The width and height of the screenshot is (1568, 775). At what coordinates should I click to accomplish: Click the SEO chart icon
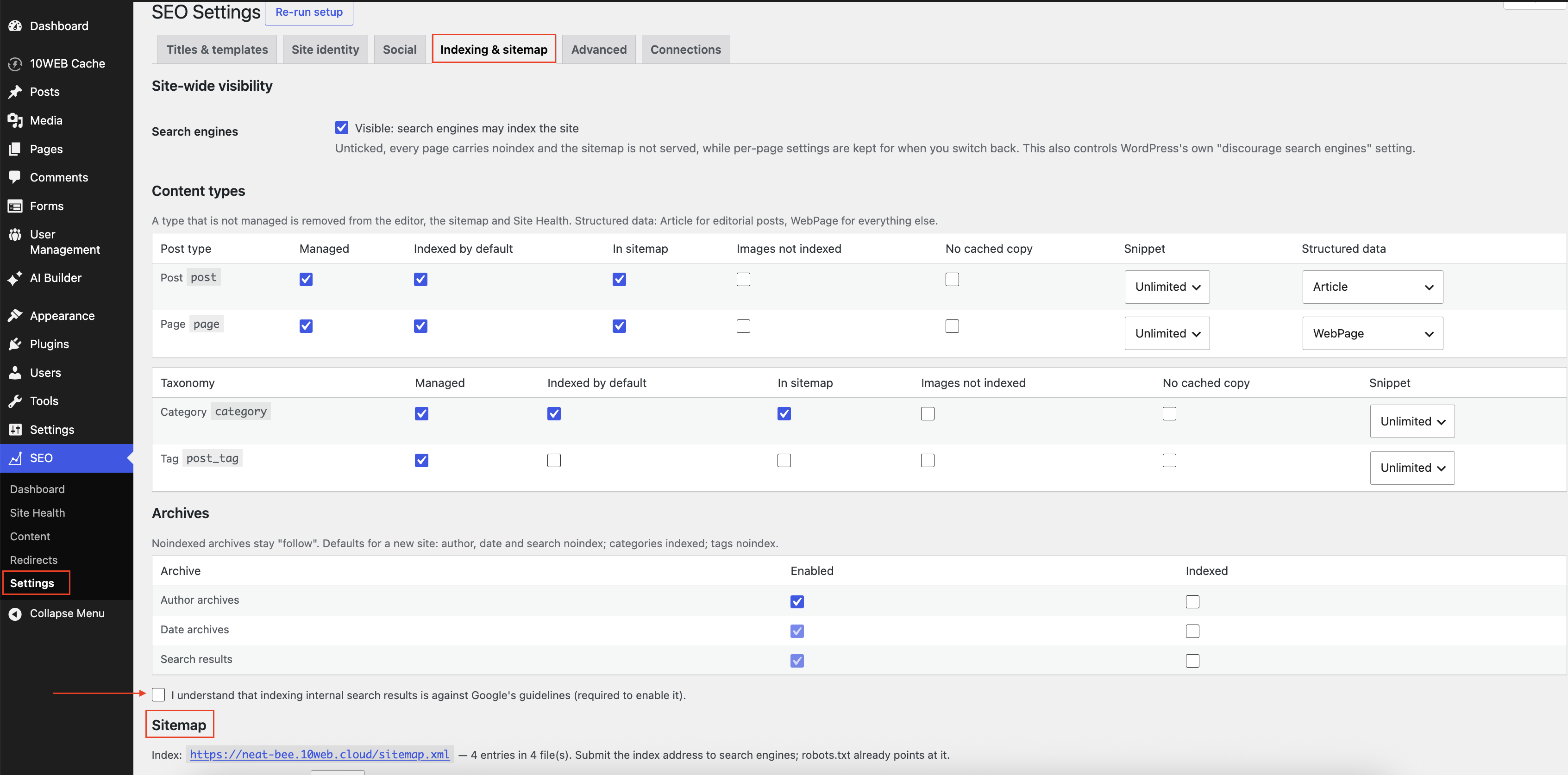[x=15, y=458]
